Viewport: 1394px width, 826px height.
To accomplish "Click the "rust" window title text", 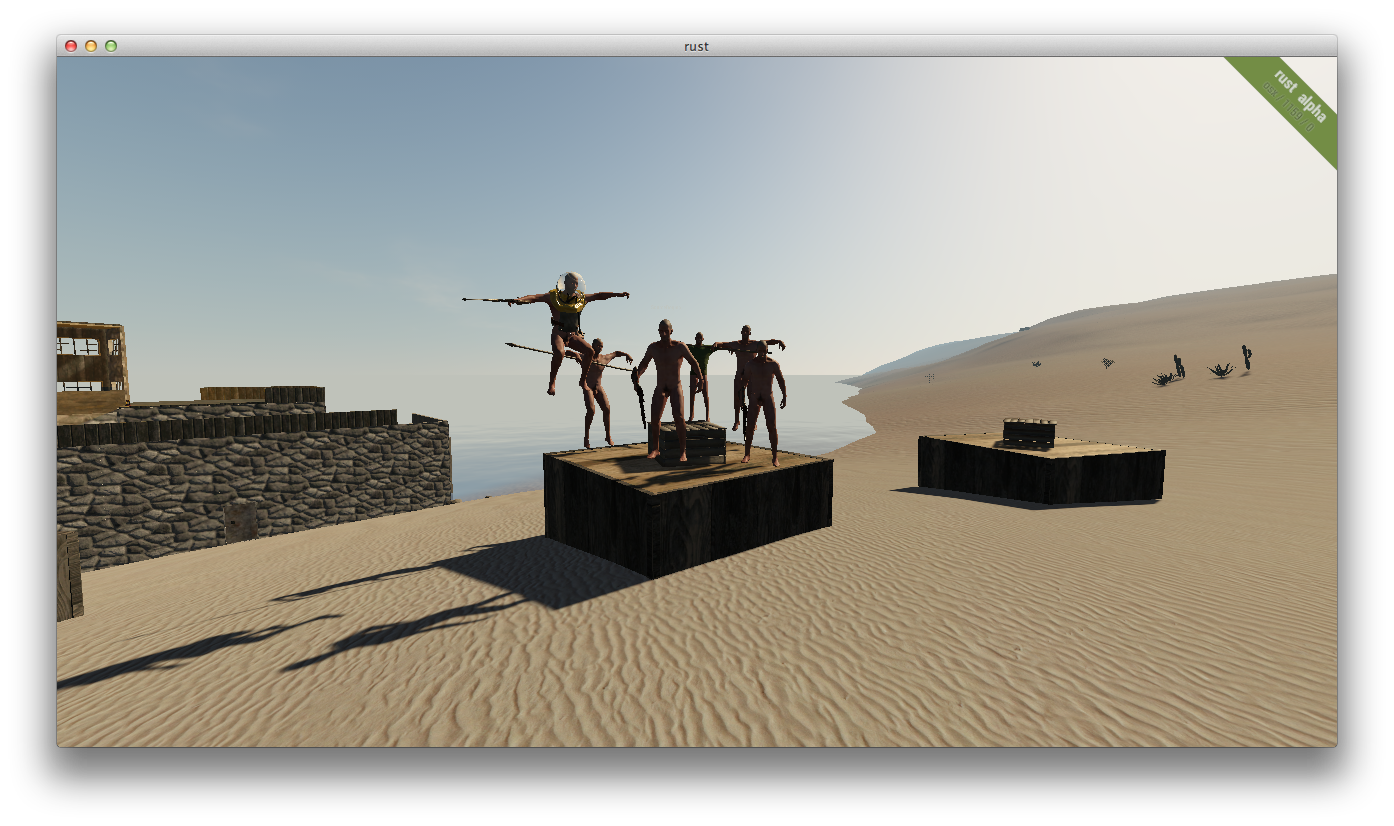I will click(x=697, y=46).
